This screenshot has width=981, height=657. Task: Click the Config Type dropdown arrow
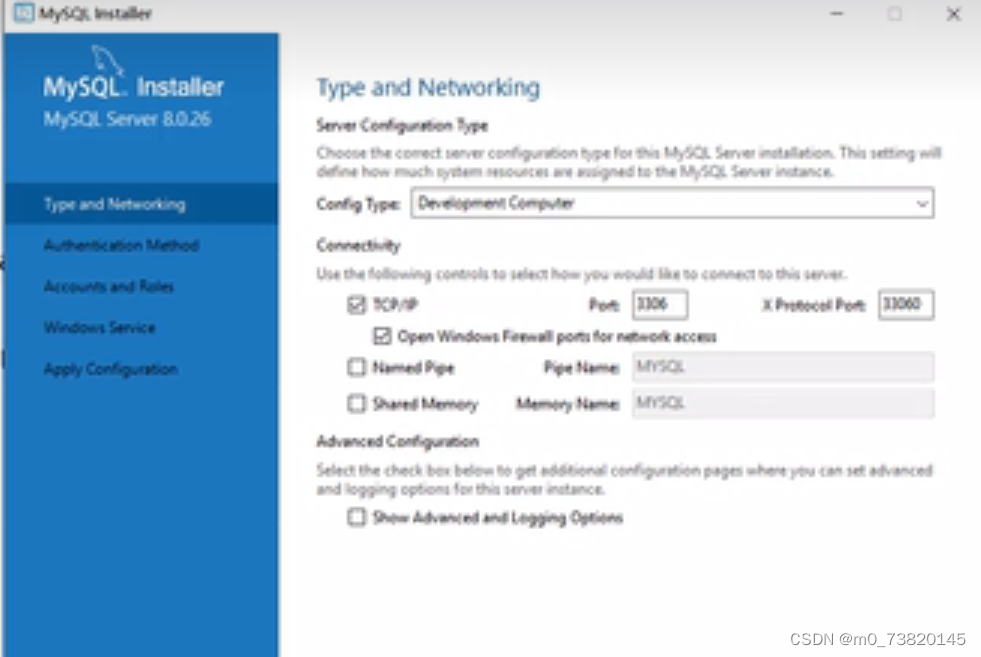click(x=922, y=203)
